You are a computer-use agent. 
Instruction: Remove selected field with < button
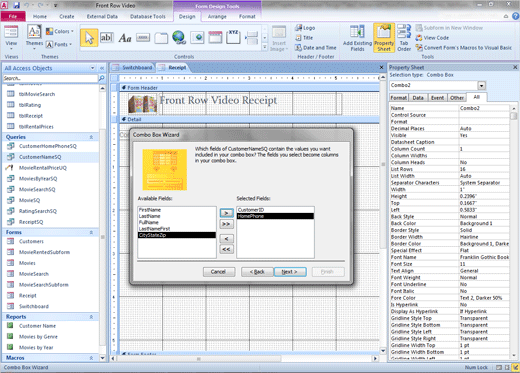[x=226, y=239]
